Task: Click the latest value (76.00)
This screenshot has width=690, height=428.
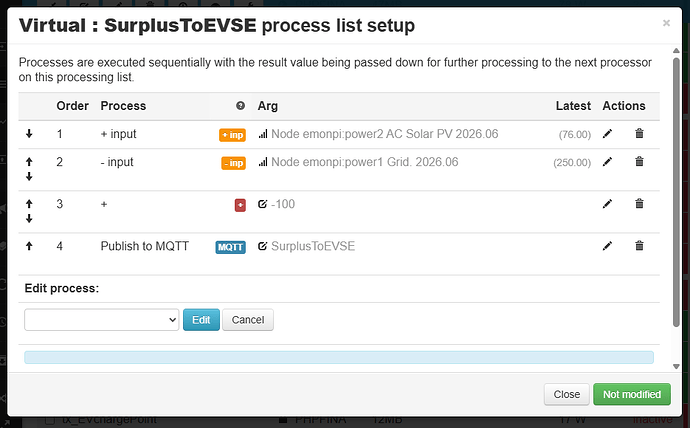Action: tap(575, 135)
